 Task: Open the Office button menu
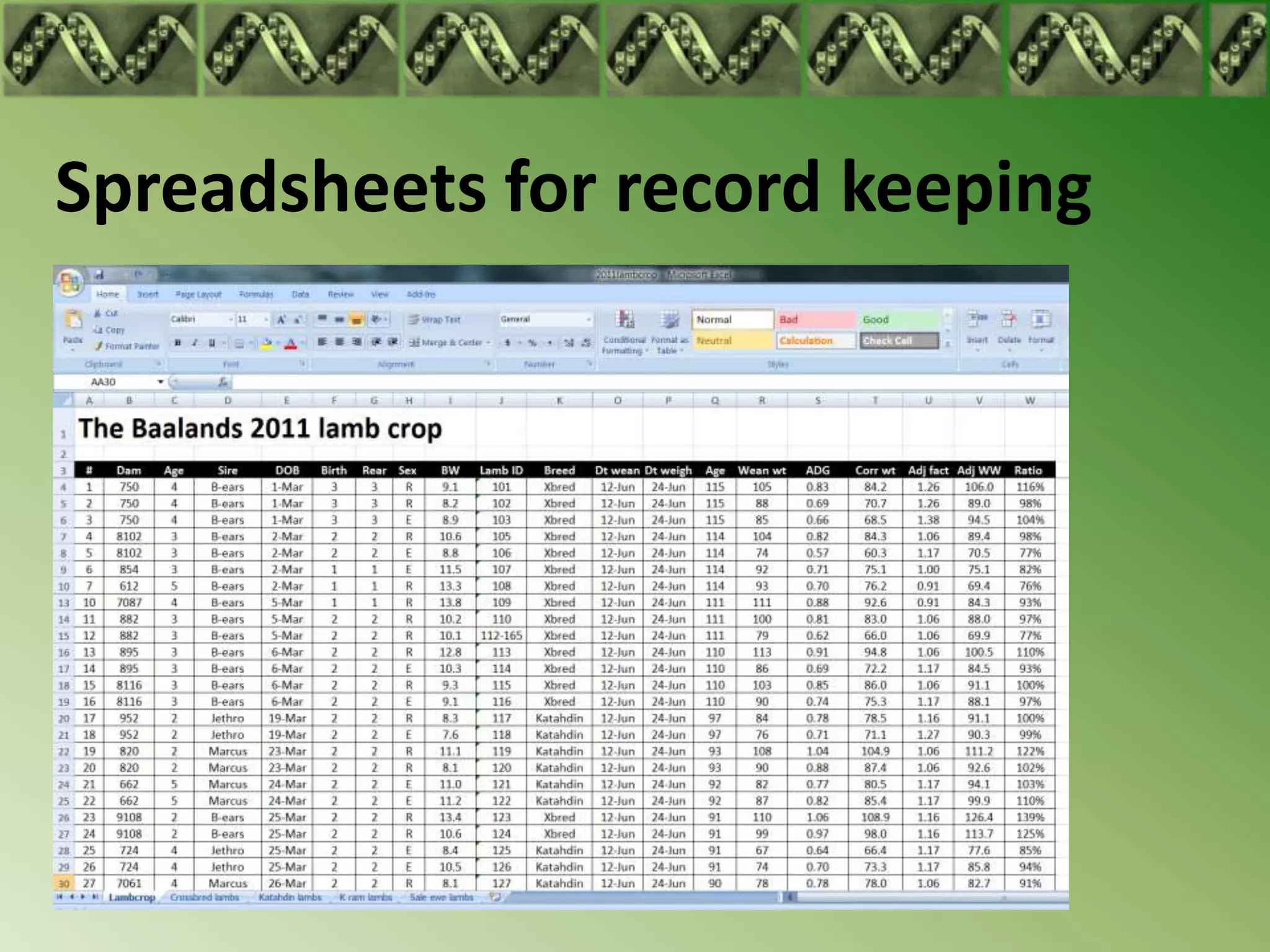tap(69, 283)
